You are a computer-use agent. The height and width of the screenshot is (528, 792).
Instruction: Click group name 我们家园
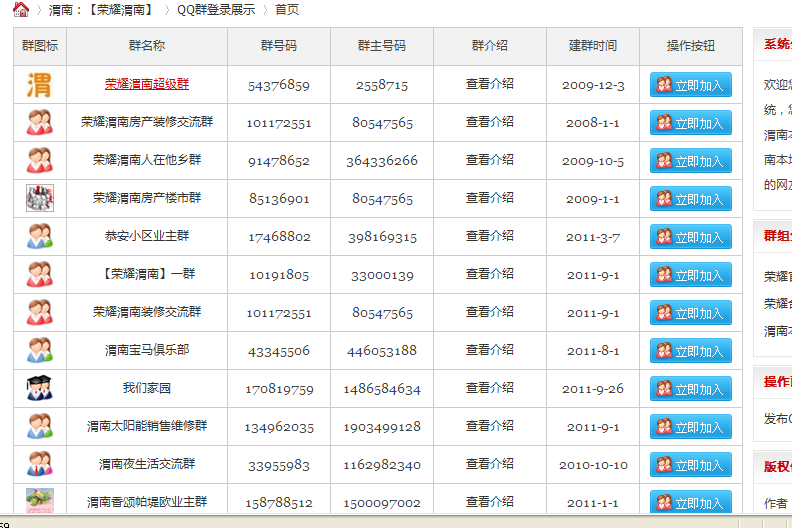coord(147,388)
